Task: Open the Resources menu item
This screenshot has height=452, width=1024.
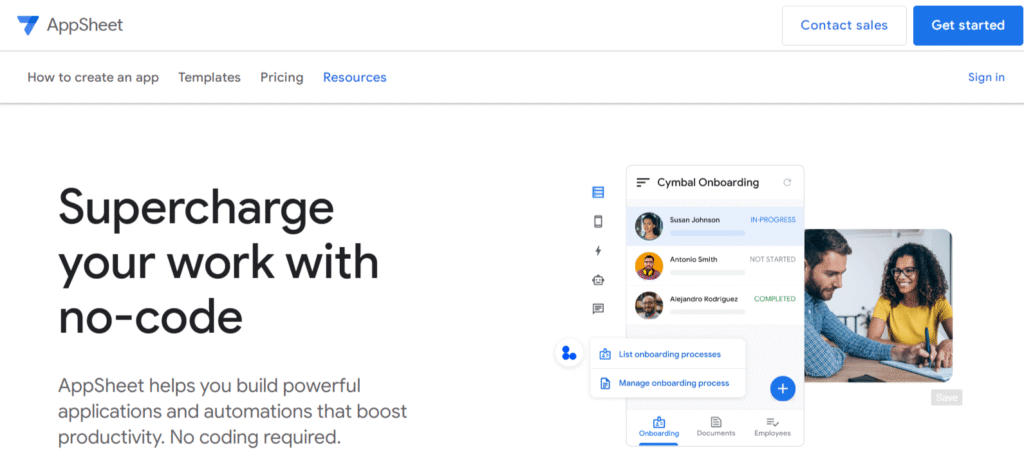Action: tap(354, 77)
